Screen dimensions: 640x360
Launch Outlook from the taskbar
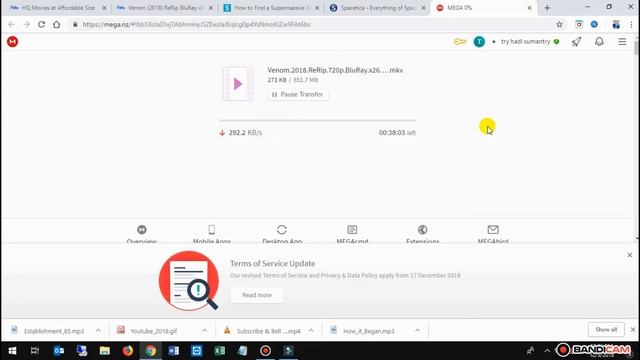coord(58,351)
